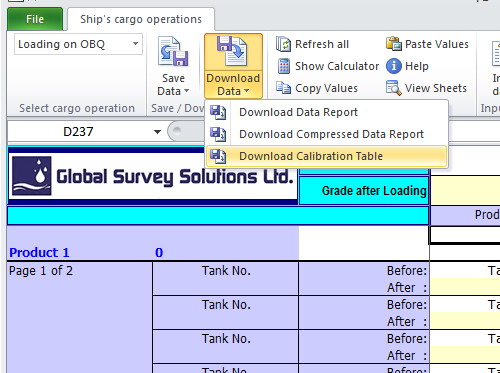This screenshot has width=500, height=373.
Task: Click the Paste Values clipboard icon
Action: pyautogui.click(x=394, y=44)
